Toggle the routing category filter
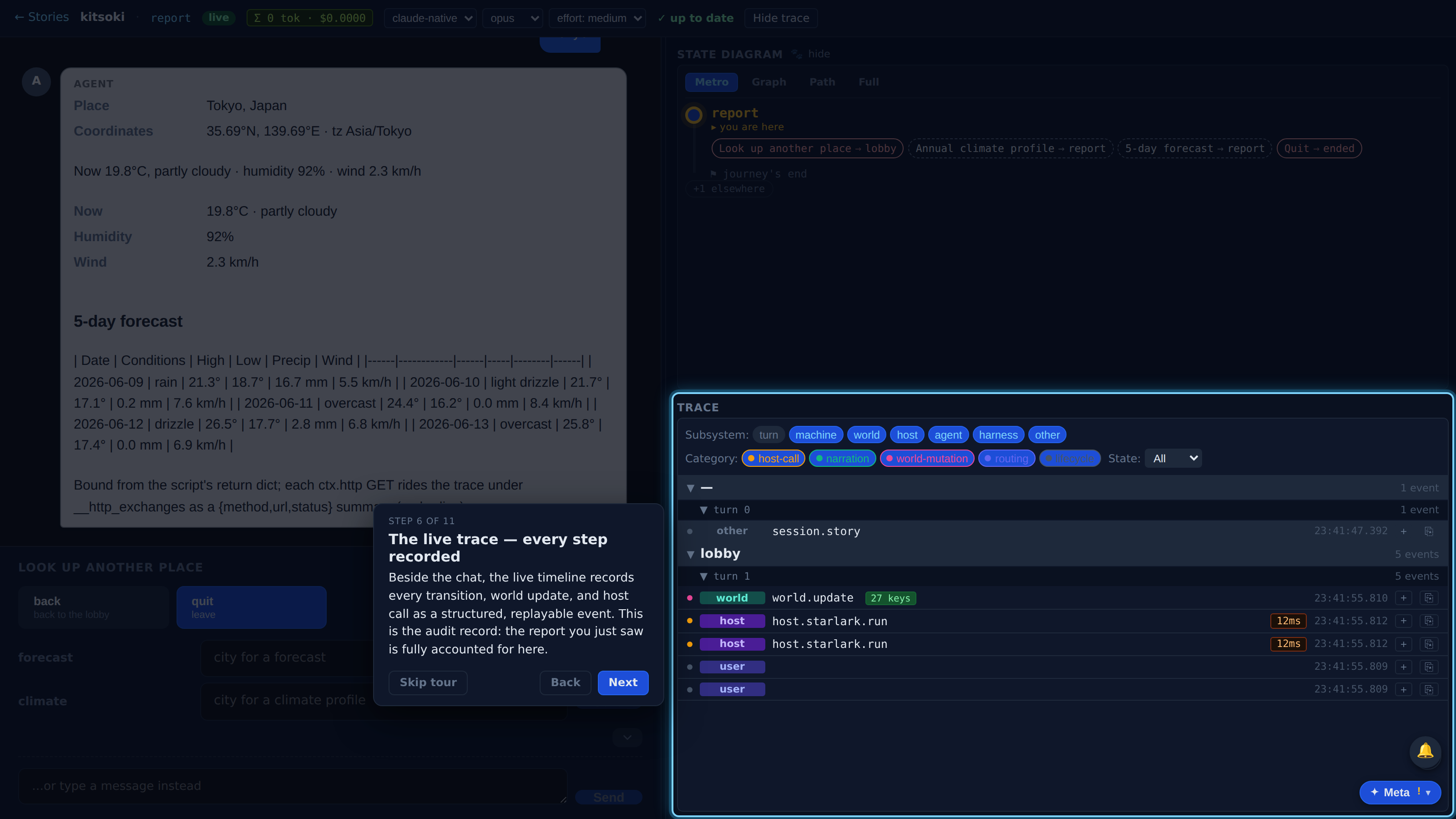Screen dimensions: 1456x819 click(1006, 458)
